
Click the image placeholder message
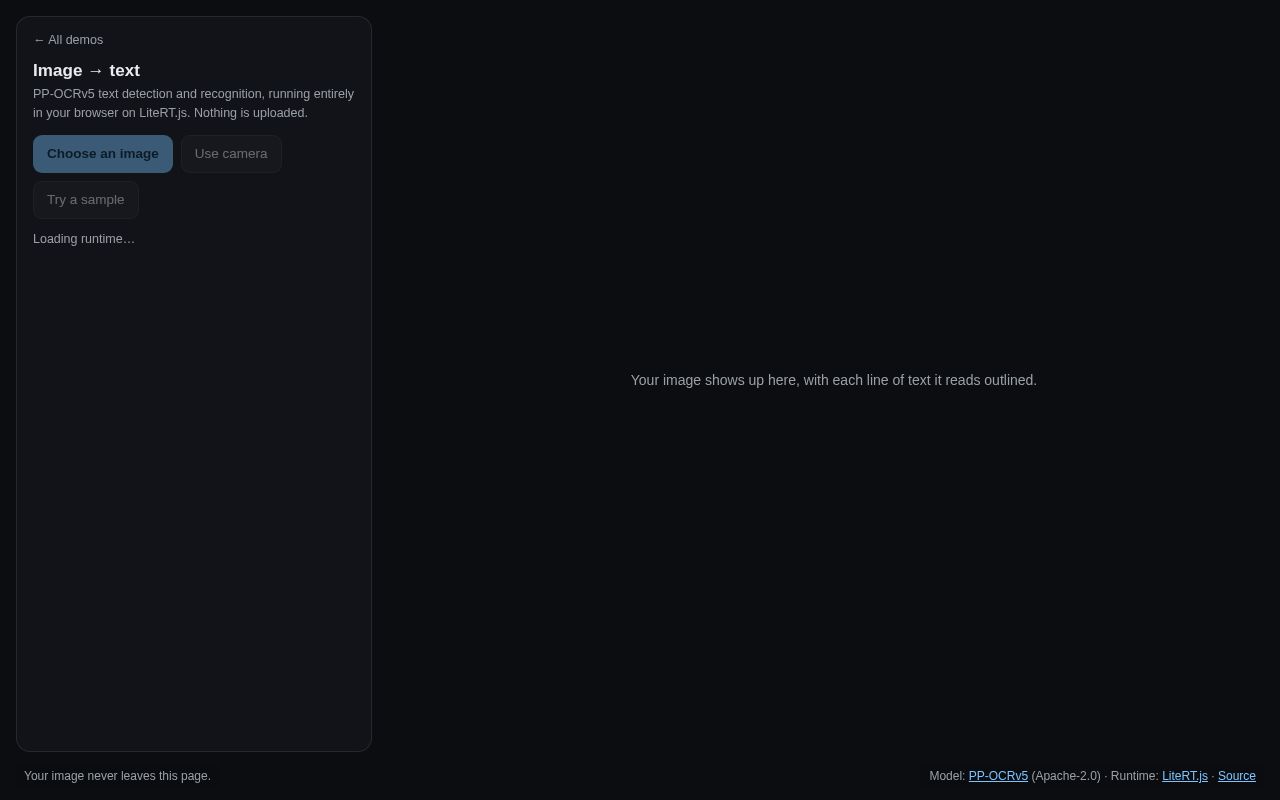[x=834, y=380]
